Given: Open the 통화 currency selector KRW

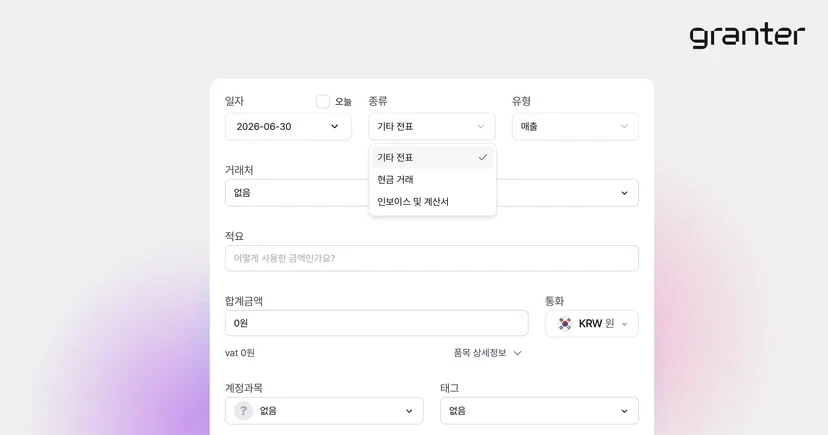Looking at the screenshot, I should (x=591, y=324).
